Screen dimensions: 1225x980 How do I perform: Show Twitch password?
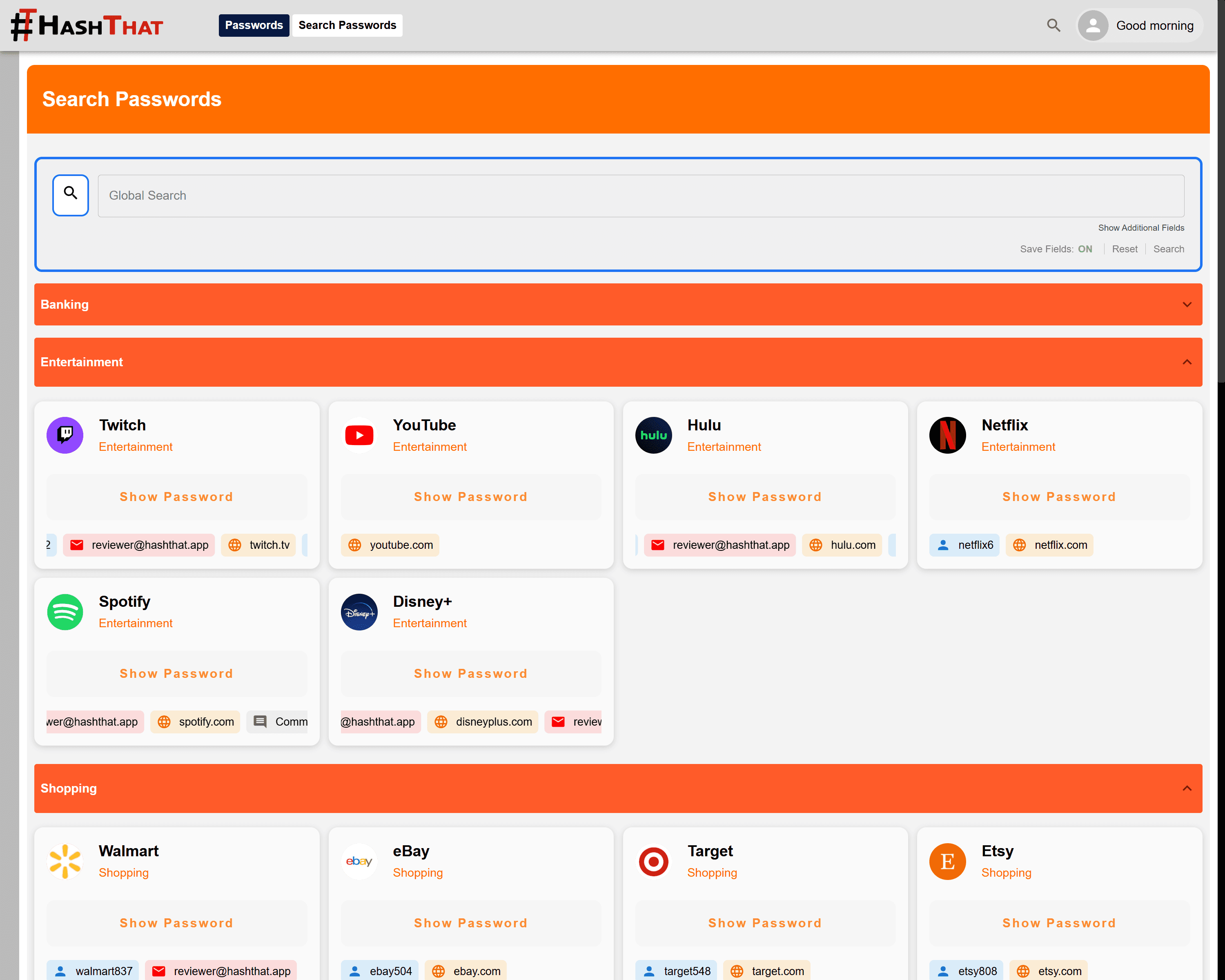click(x=176, y=497)
